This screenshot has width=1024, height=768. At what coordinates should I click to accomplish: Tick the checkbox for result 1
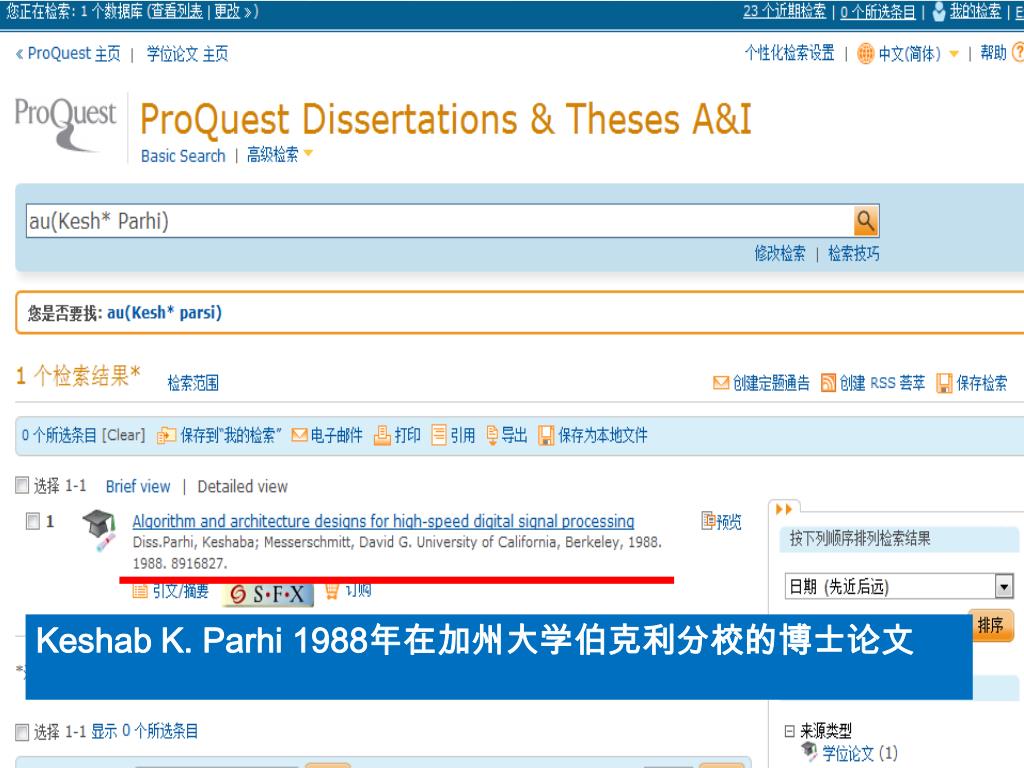coord(33,521)
